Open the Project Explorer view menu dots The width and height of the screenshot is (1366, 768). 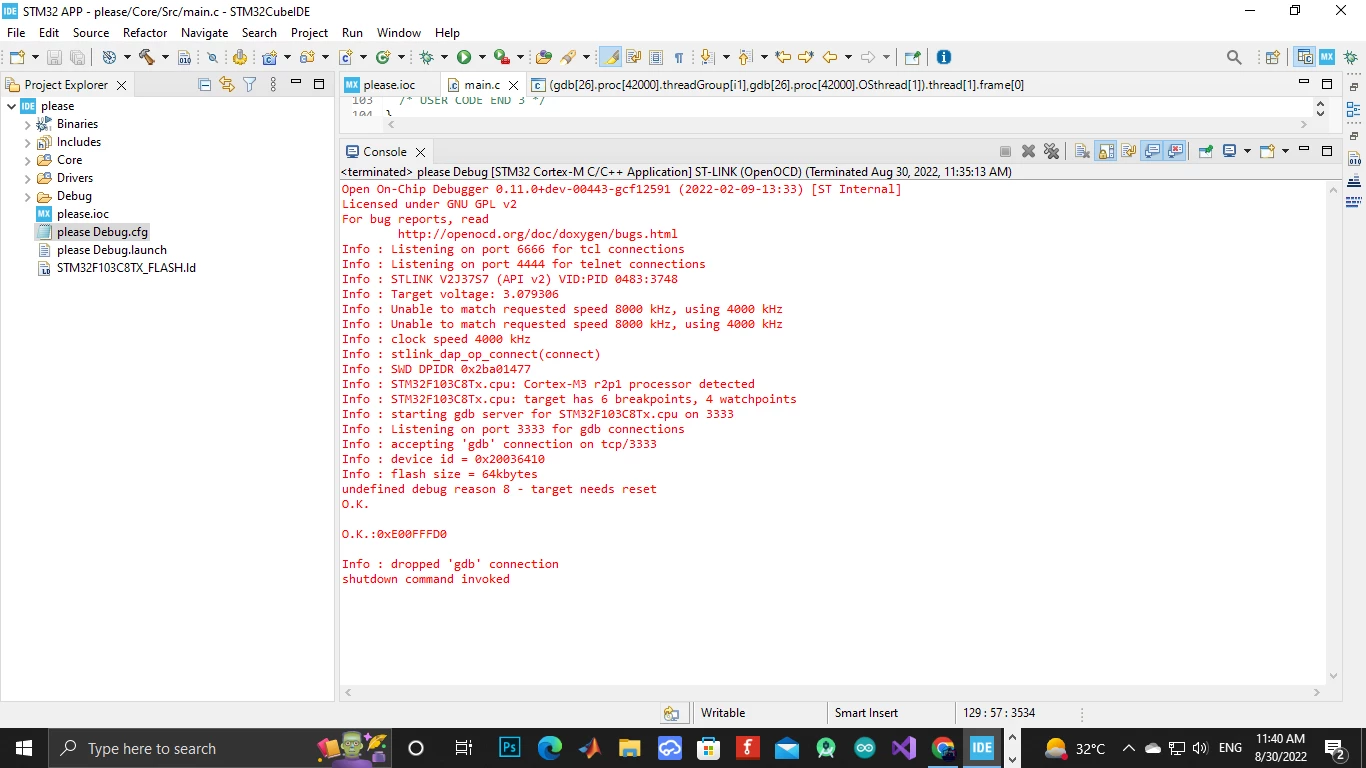point(273,85)
